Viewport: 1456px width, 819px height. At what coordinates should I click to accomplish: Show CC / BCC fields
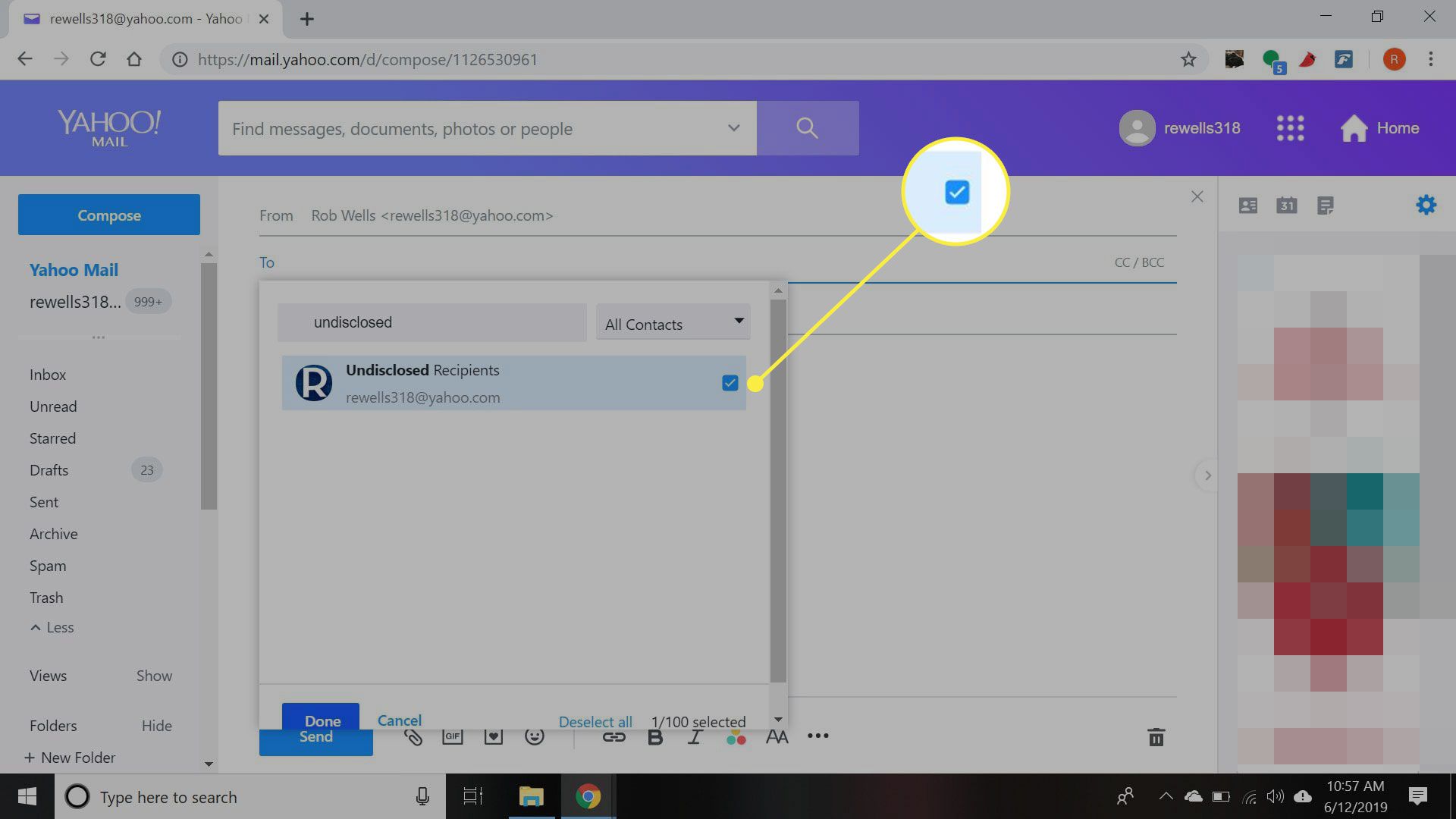pos(1139,262)
